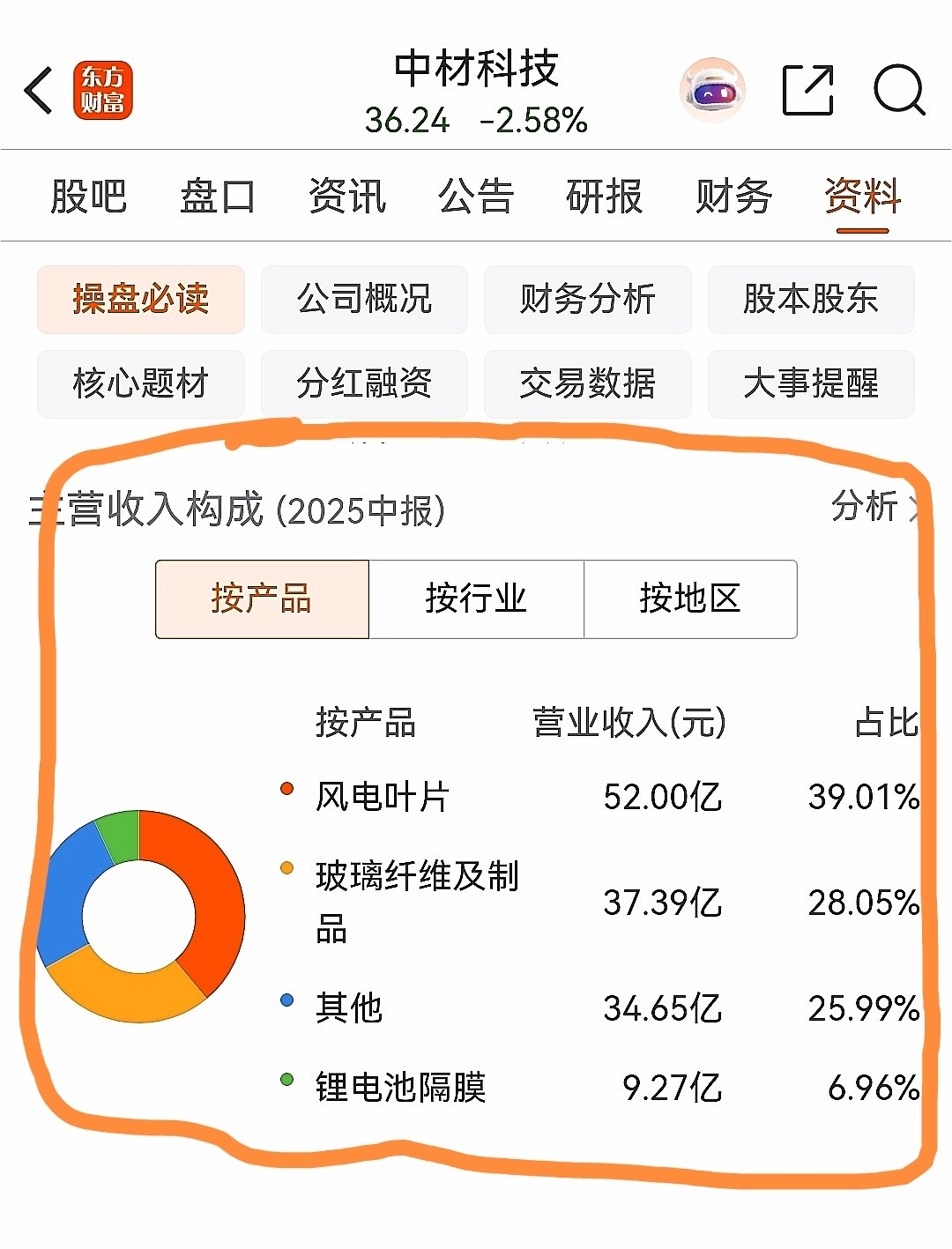Switch to the 财务 tab
Image resolution: width=952 pixels, height=1249 pixels.
(x=733, y=197)
